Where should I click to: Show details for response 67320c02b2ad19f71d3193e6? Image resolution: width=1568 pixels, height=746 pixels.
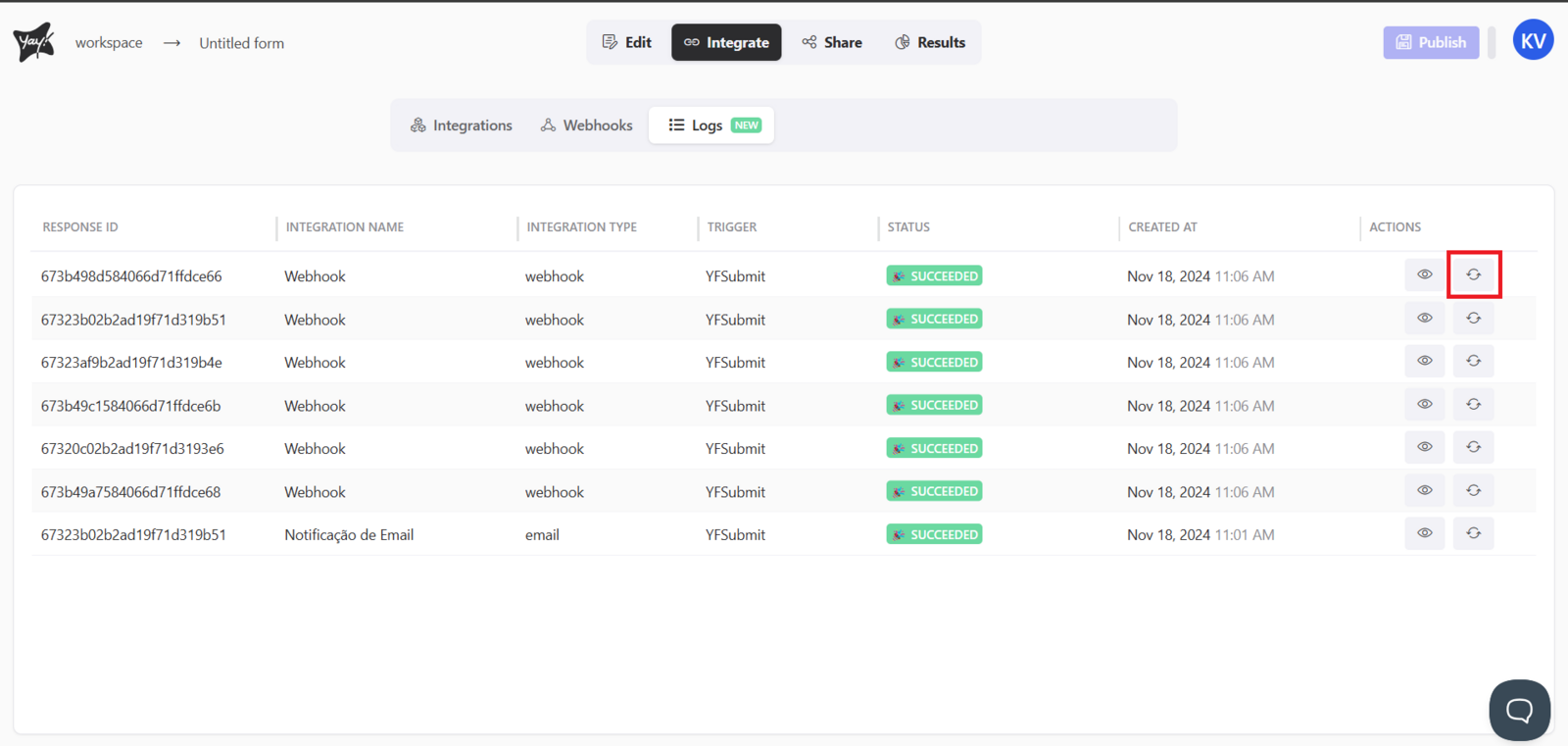click(1424, 448)
